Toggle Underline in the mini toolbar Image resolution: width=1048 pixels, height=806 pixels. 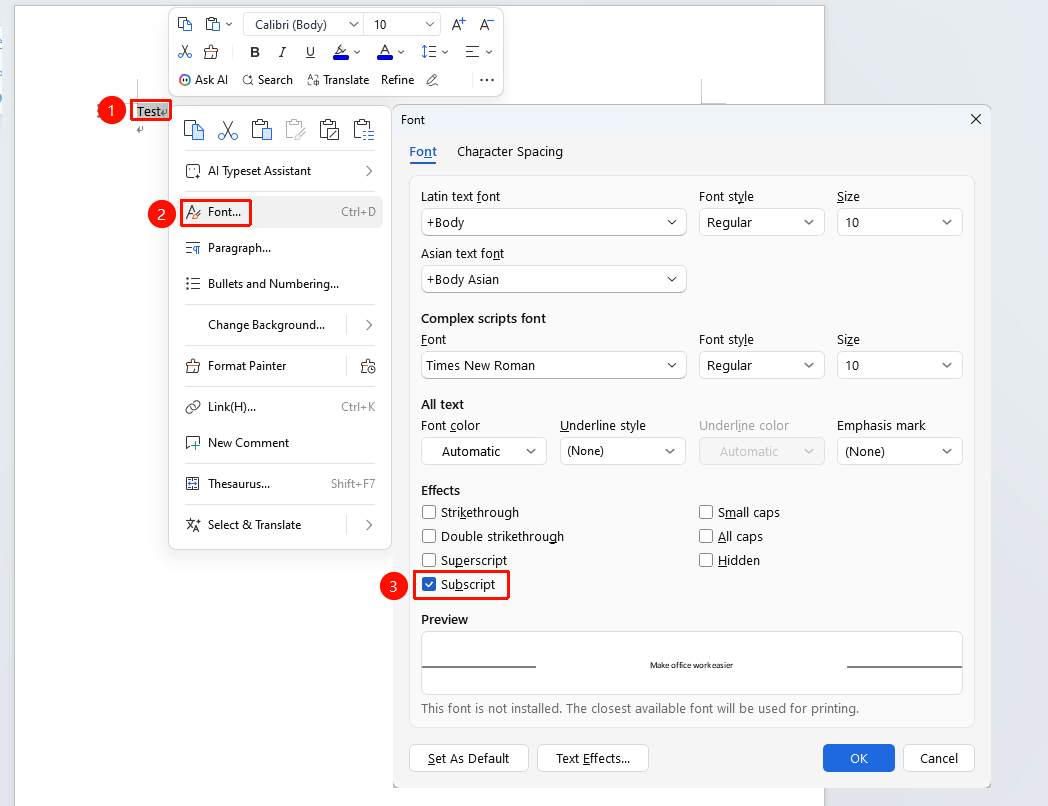point(310,52)
